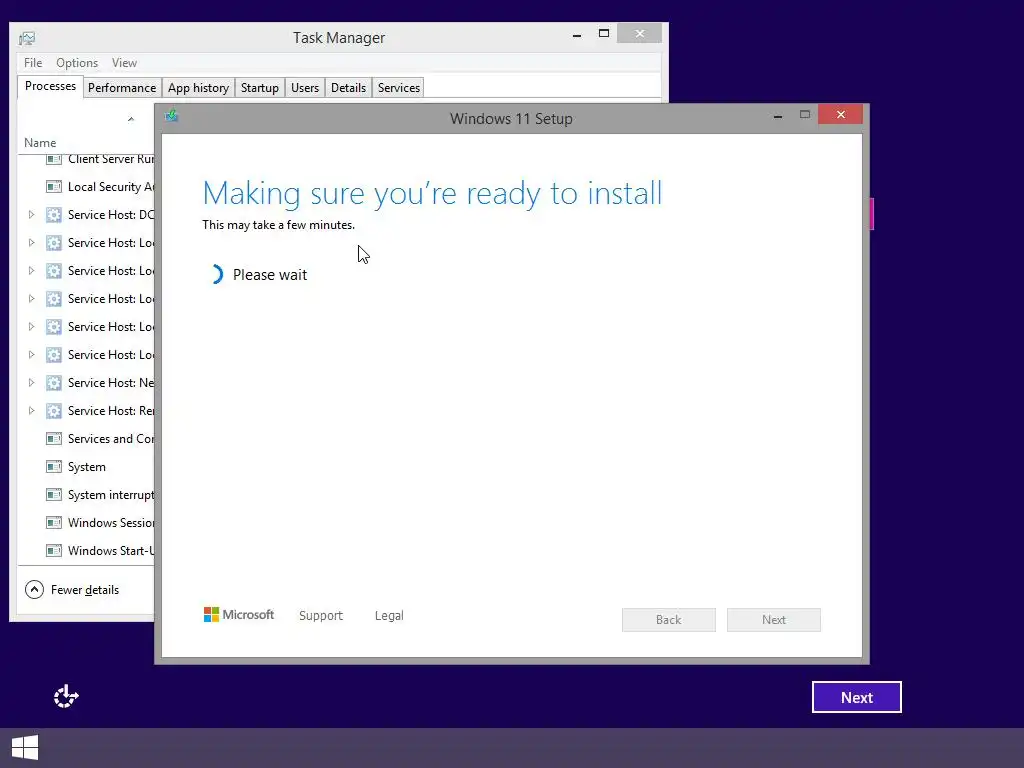Switch to the App history tab

coord(199,88)
